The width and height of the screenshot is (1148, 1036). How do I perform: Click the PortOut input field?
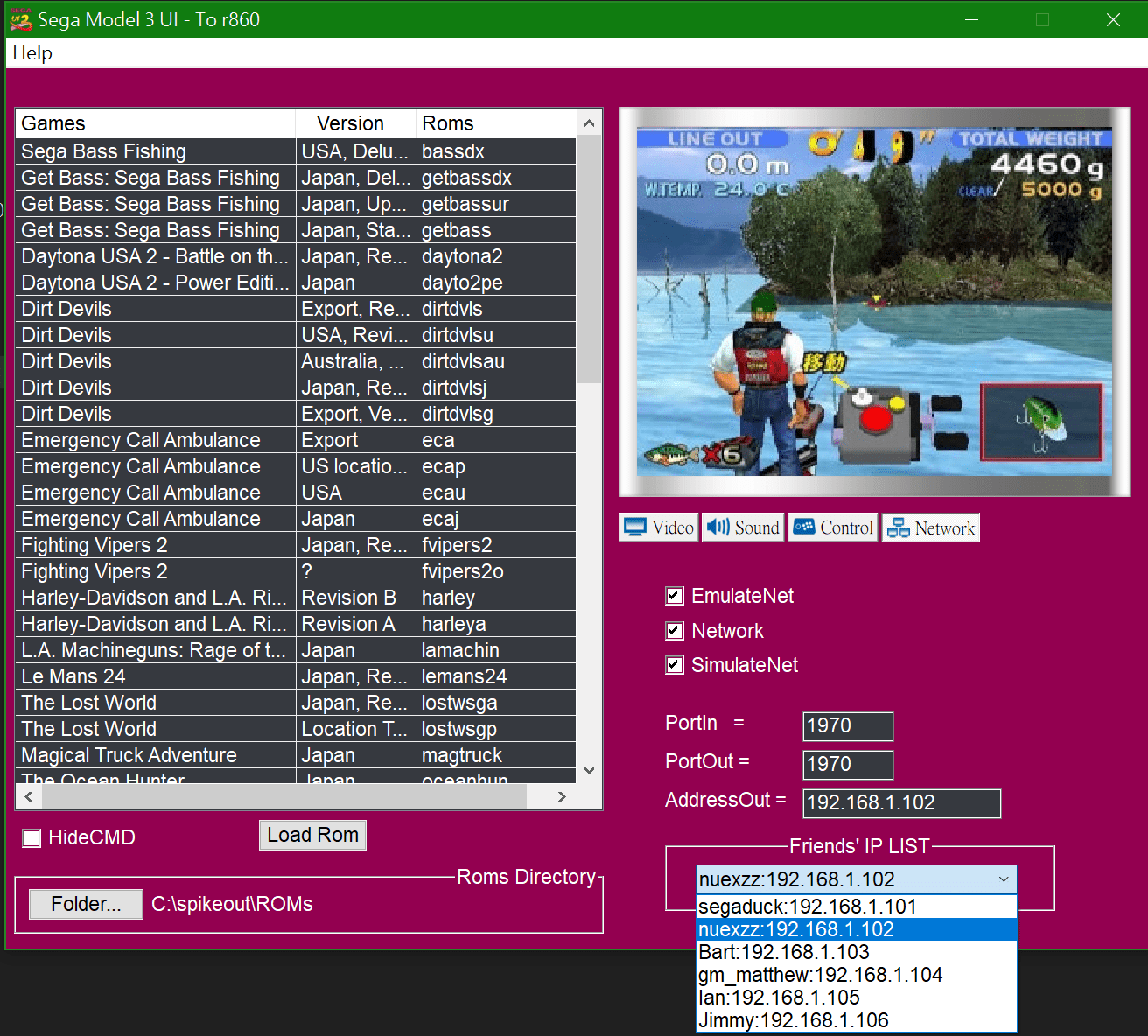848,765
